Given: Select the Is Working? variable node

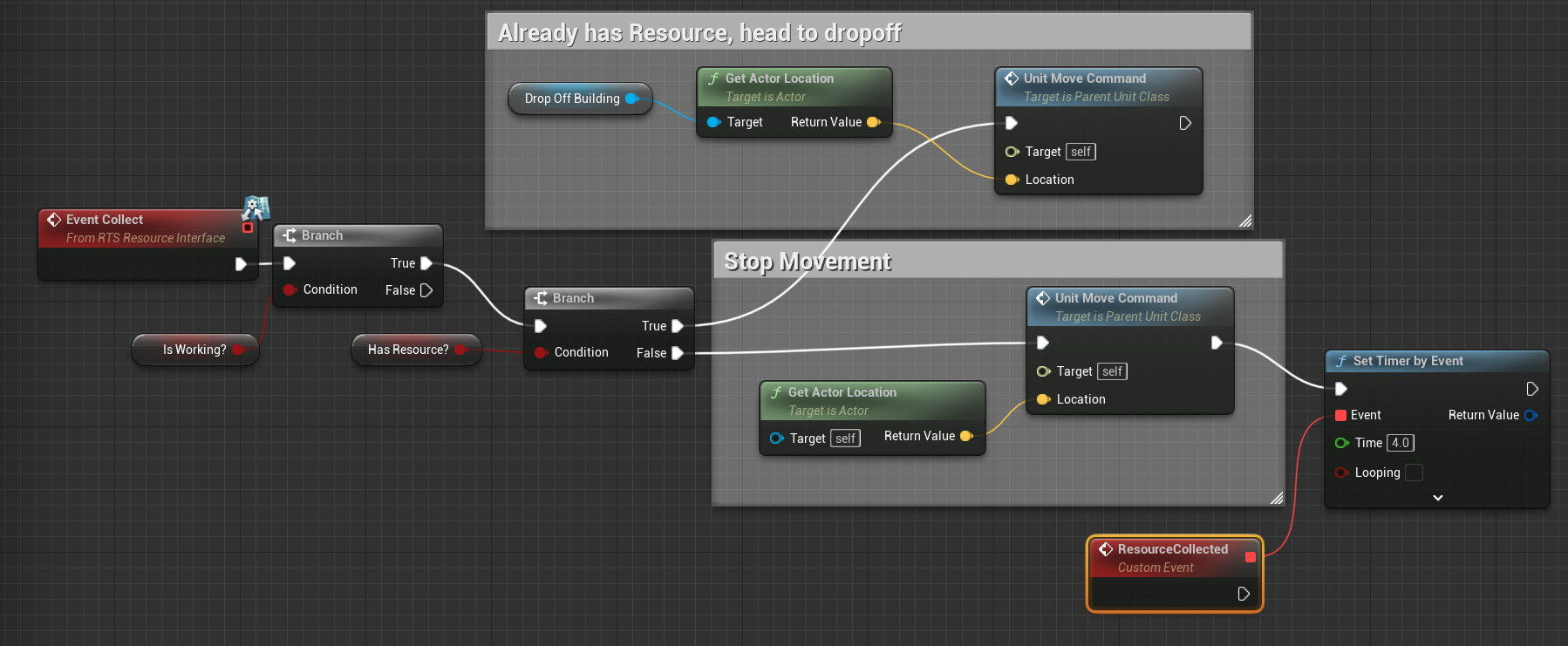Looking at the screenshot, I should tap(194, 350).
